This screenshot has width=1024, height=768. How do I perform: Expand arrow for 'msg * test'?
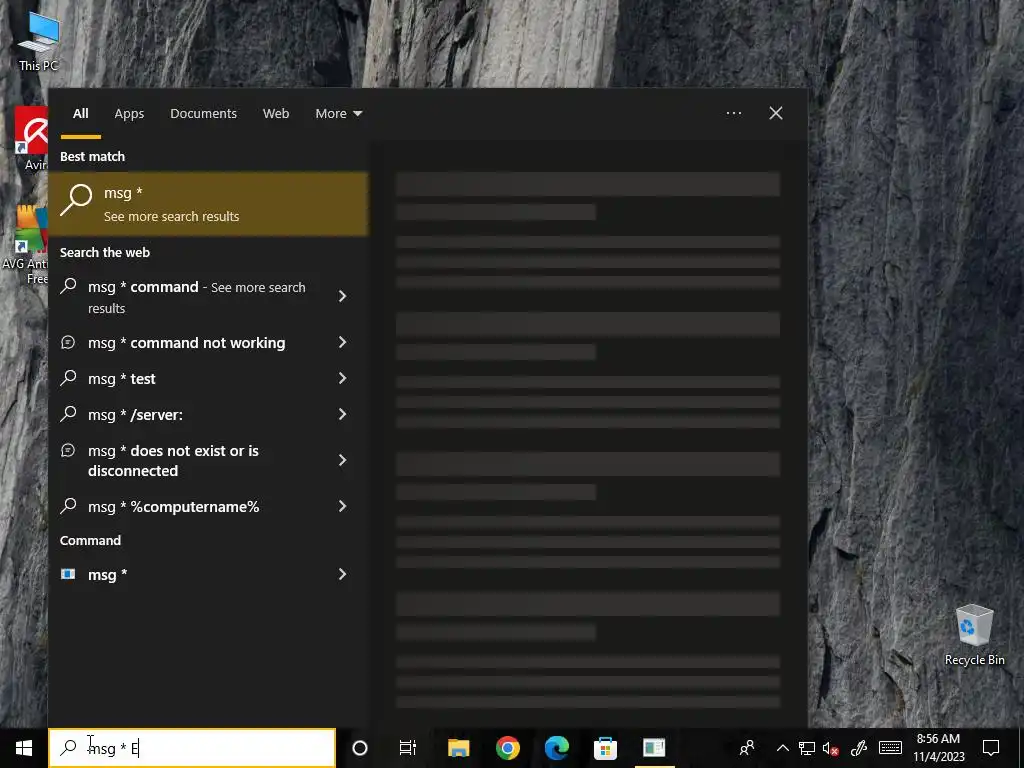click(342, 378)
